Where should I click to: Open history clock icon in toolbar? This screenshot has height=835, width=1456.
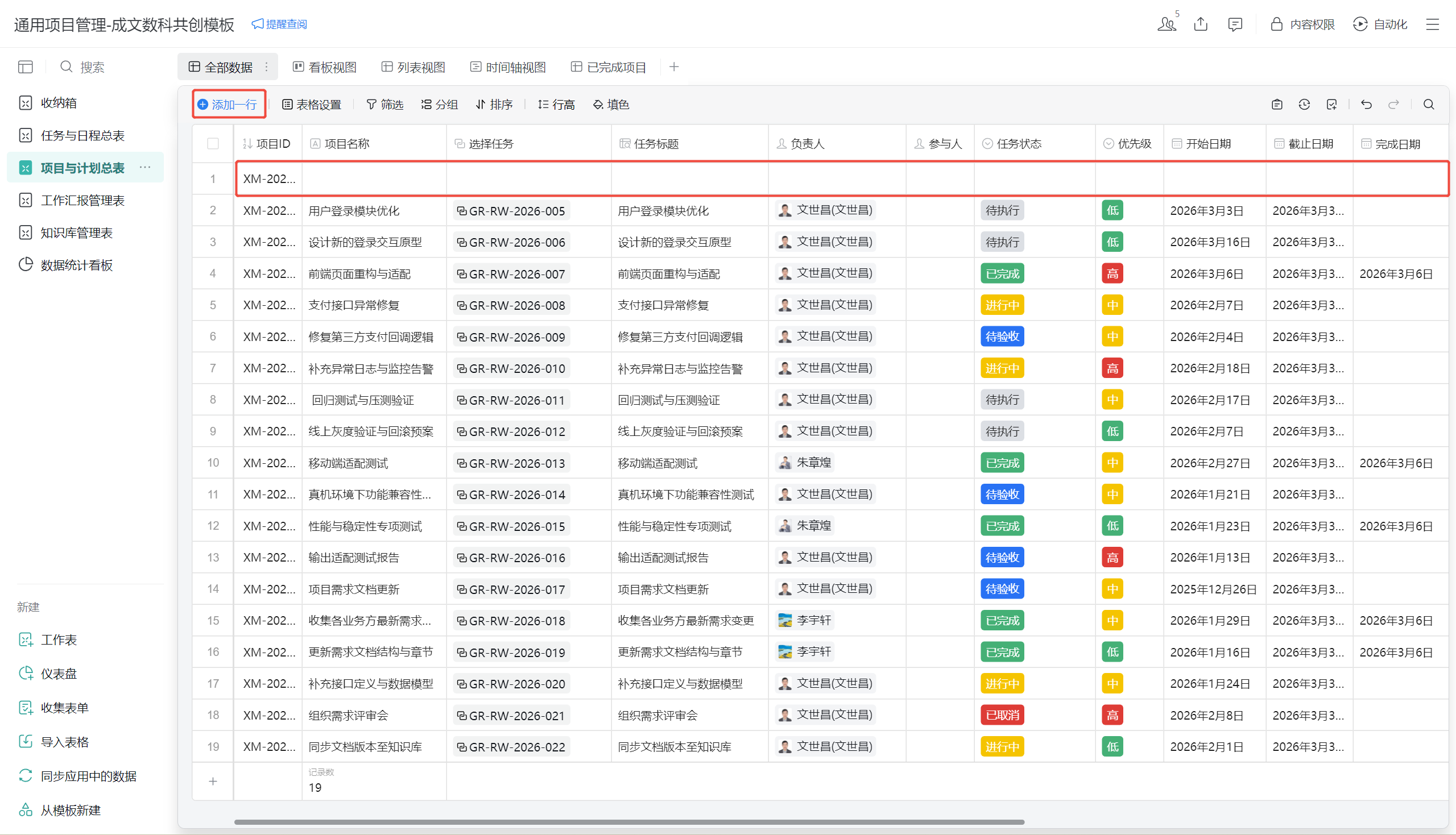[x=1304, y=105]
